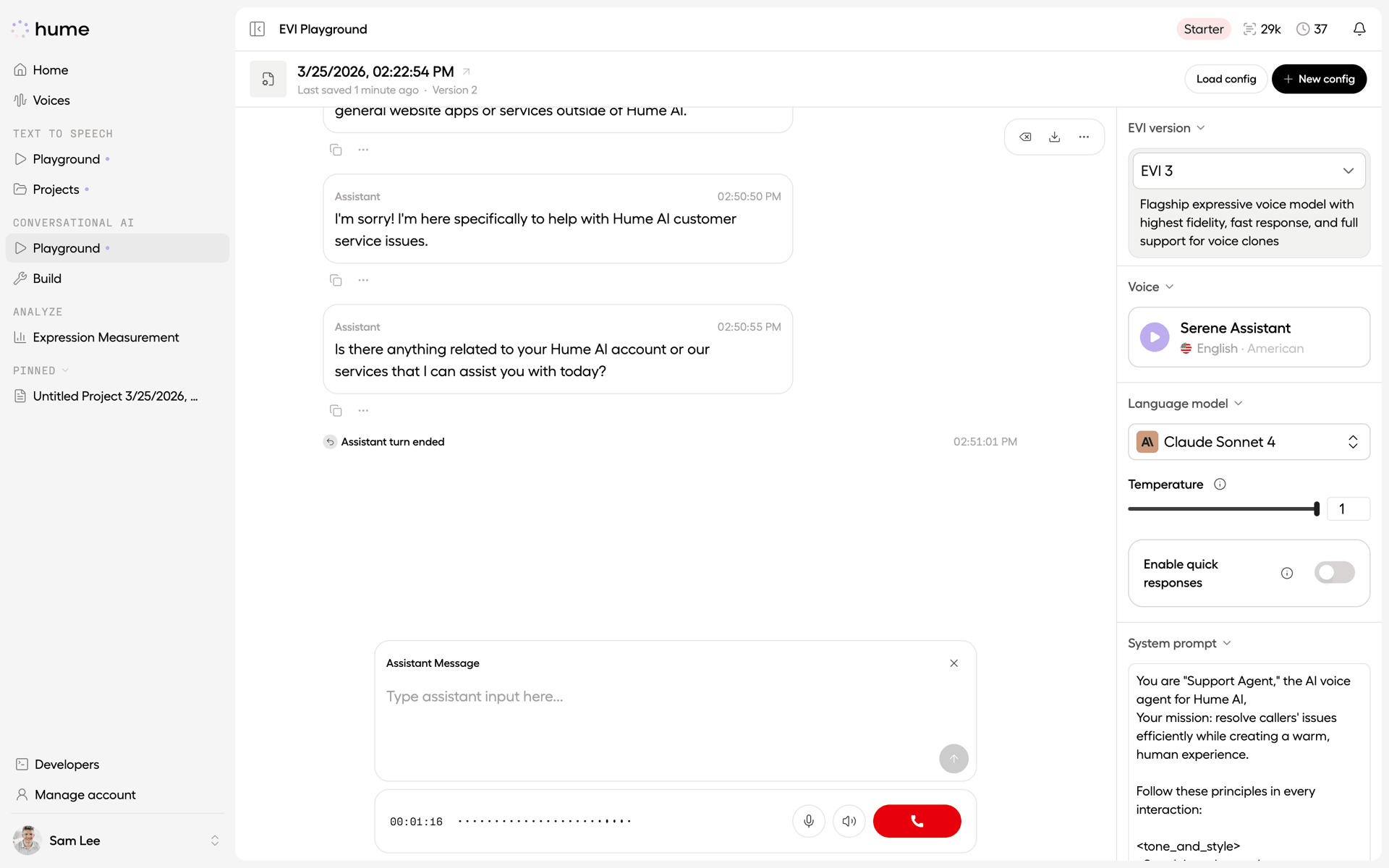View the 29k character usage counter
This screenshot has width=1389, height=868.
[1262, 29]
